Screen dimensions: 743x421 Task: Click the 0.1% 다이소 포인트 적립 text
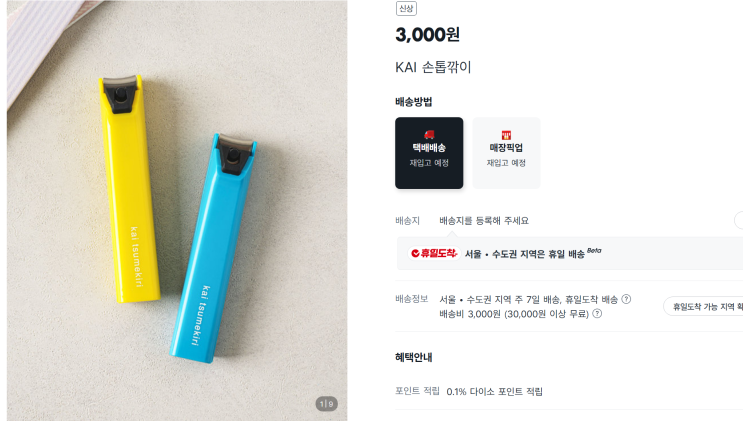[494, 392]
